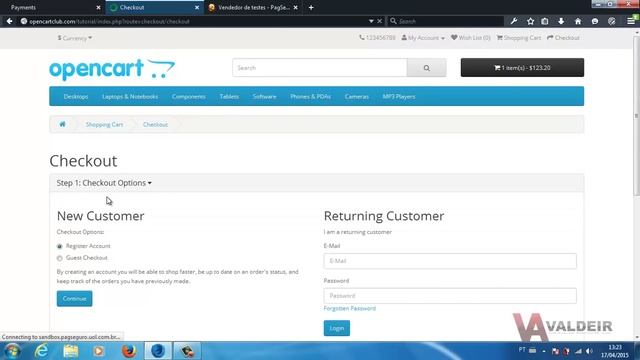Close the Payments tab
640x360 pixels.
click(98, 7)
